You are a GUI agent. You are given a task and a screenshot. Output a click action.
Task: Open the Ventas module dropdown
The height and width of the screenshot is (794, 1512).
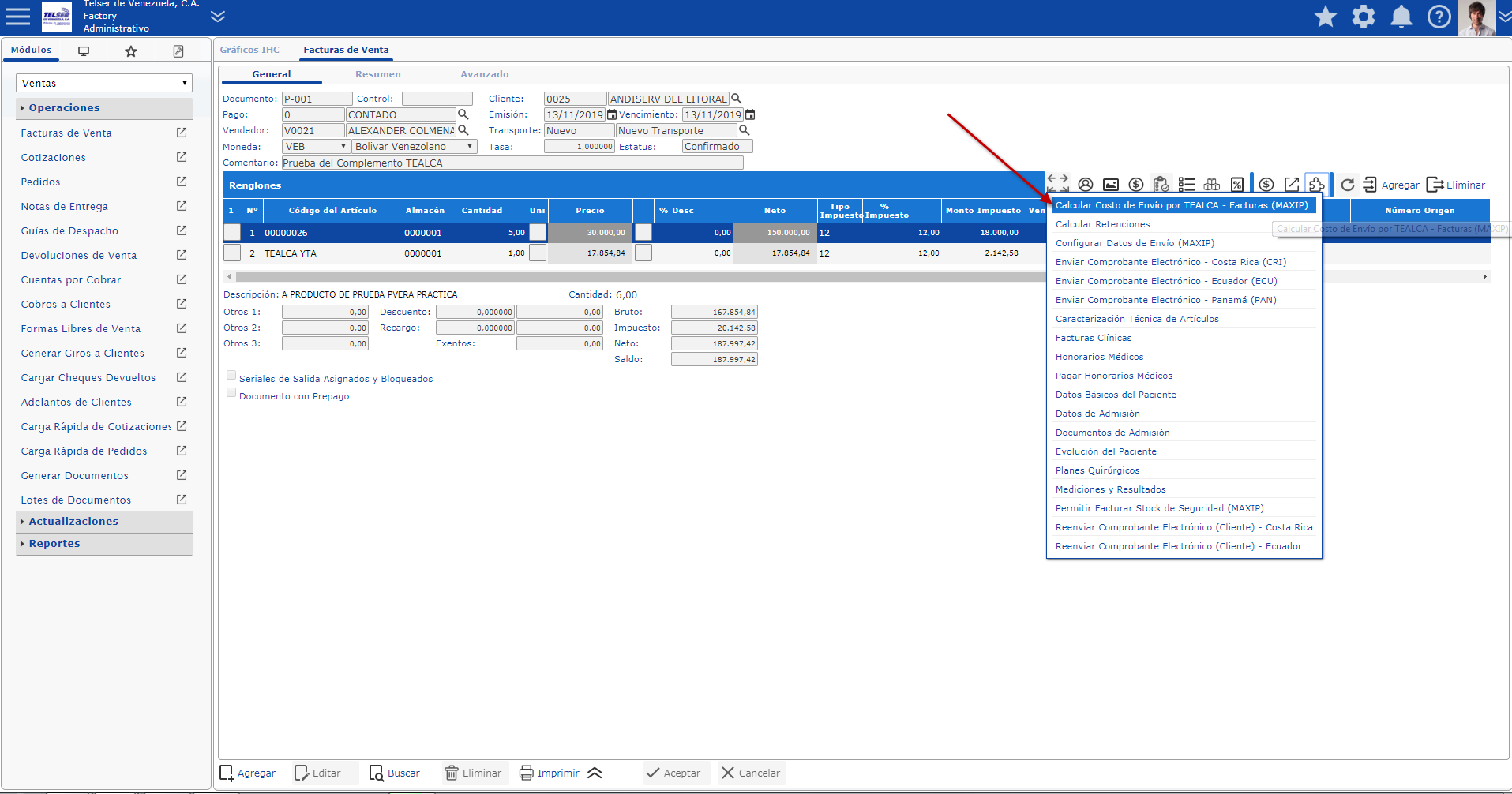[x=104, y=83]
